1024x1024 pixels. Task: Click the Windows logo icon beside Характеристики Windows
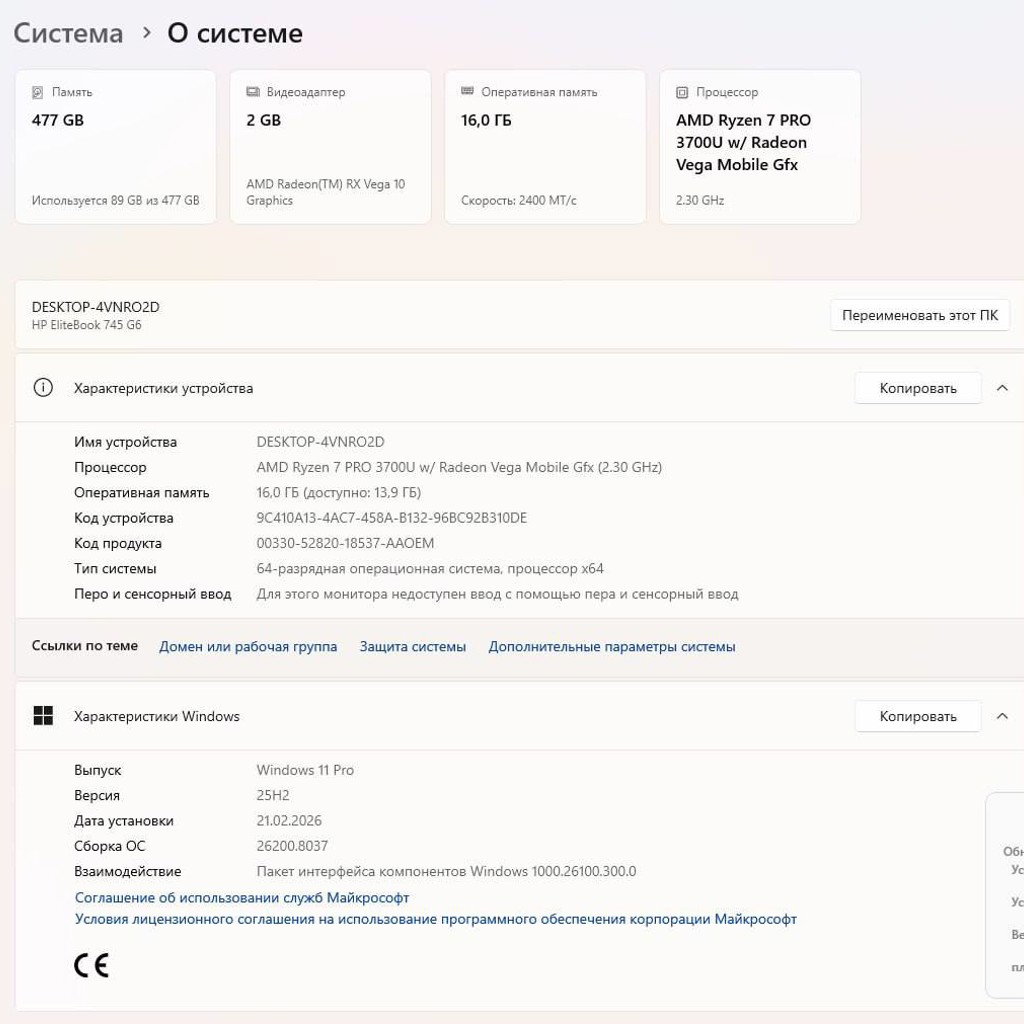pos(43,716)
